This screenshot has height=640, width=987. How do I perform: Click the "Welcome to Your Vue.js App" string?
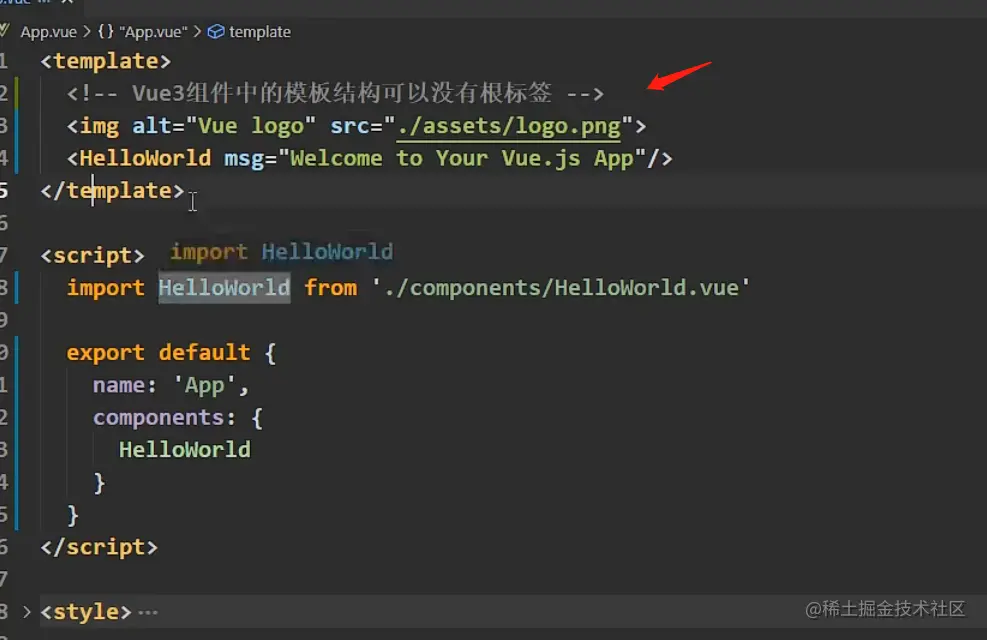(x=462, y=158)
